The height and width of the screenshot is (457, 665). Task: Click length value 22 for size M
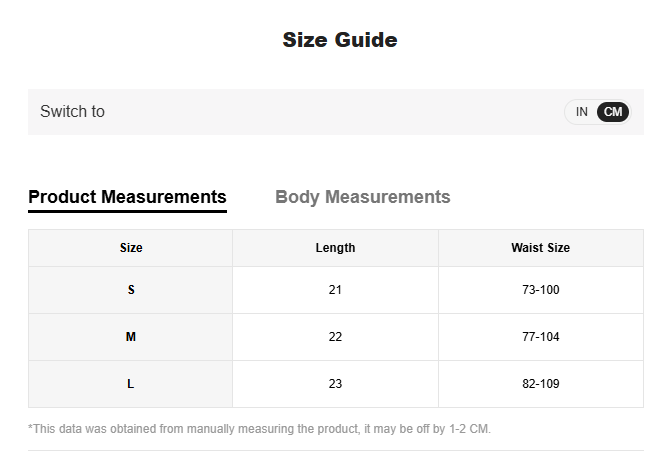pos(335,337)
